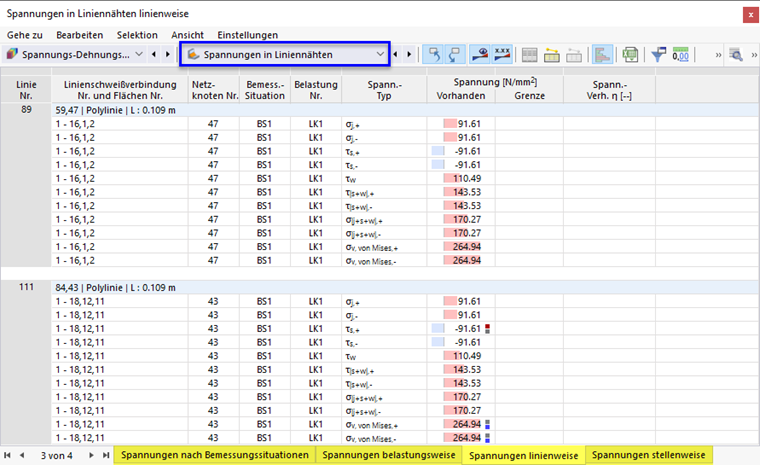Click red marker beside -91.61 in line 111
The image size is (760, 465).
point(487,329)
